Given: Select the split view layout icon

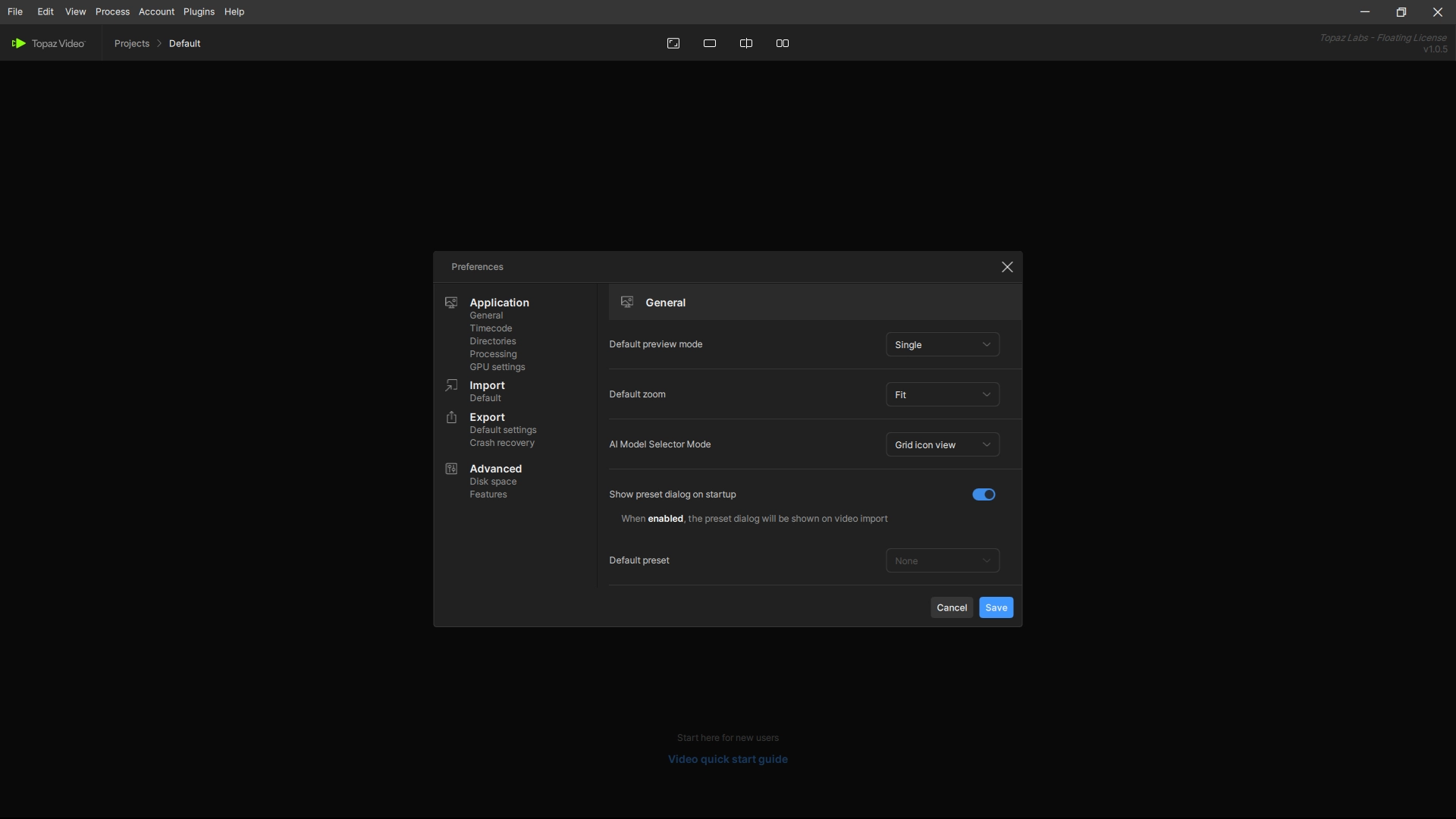Looking at the screenshot, I should pos(746,43).
